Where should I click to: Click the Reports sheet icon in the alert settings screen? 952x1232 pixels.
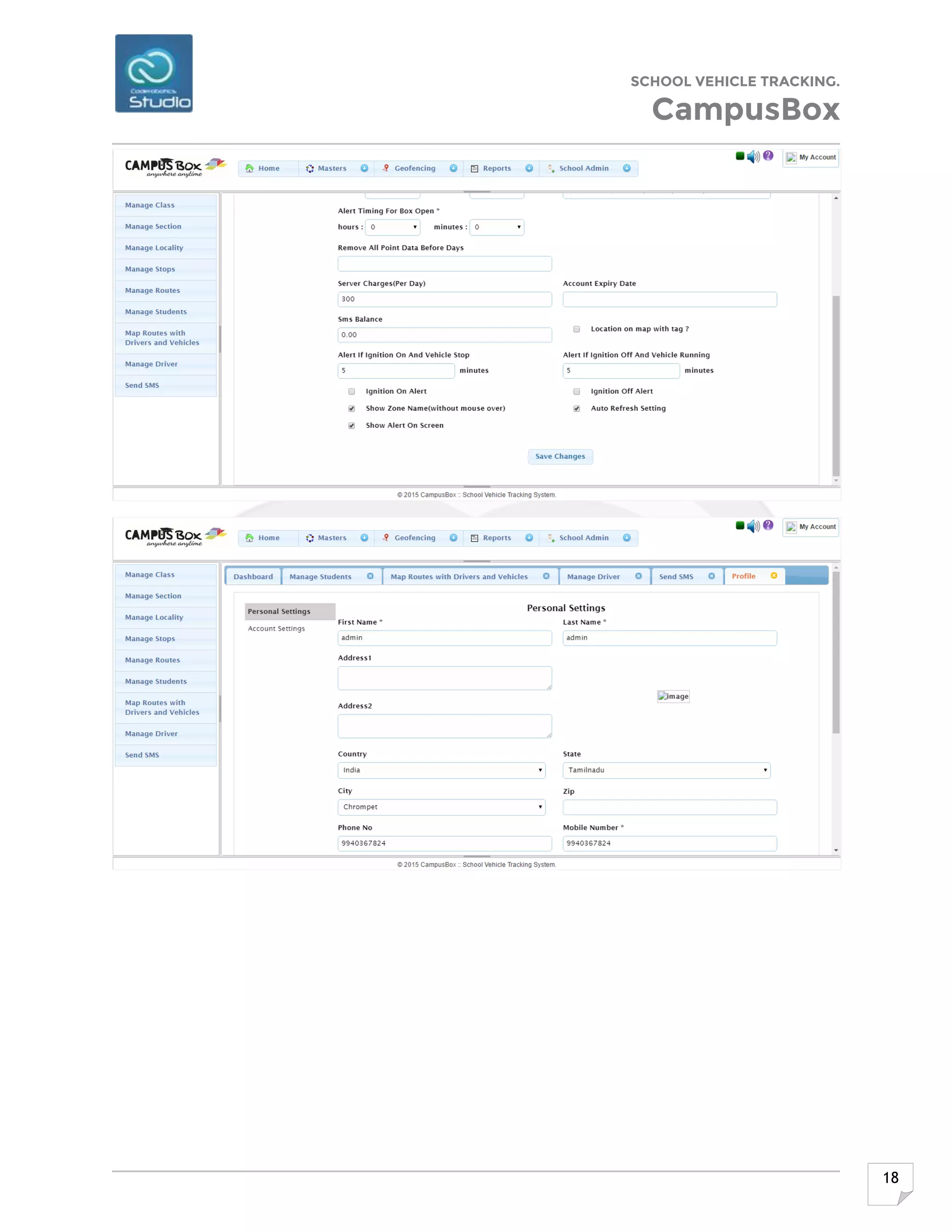point(474,169)
